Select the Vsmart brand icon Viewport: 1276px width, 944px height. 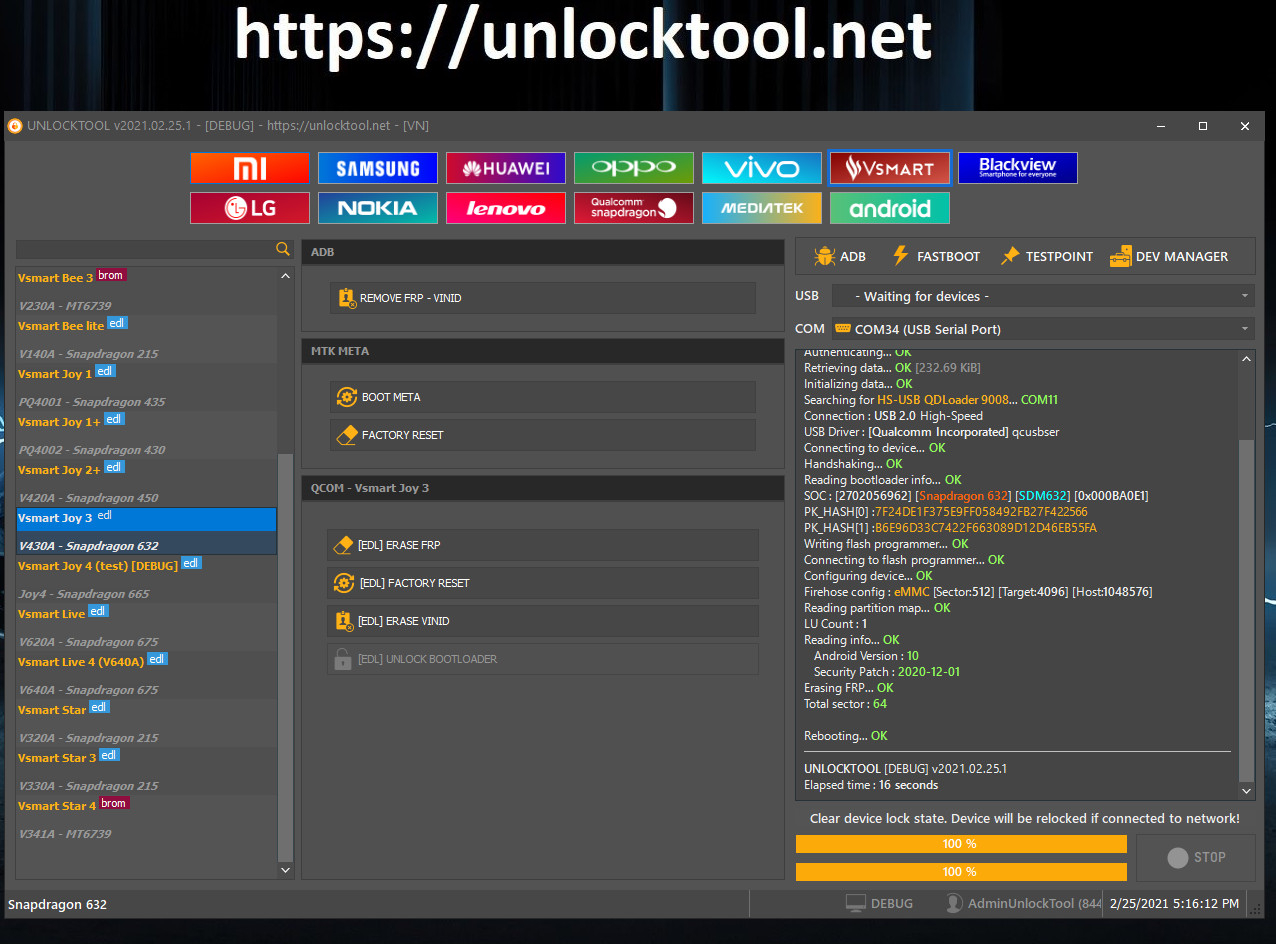pyautogui.click(x=890, y=168)
